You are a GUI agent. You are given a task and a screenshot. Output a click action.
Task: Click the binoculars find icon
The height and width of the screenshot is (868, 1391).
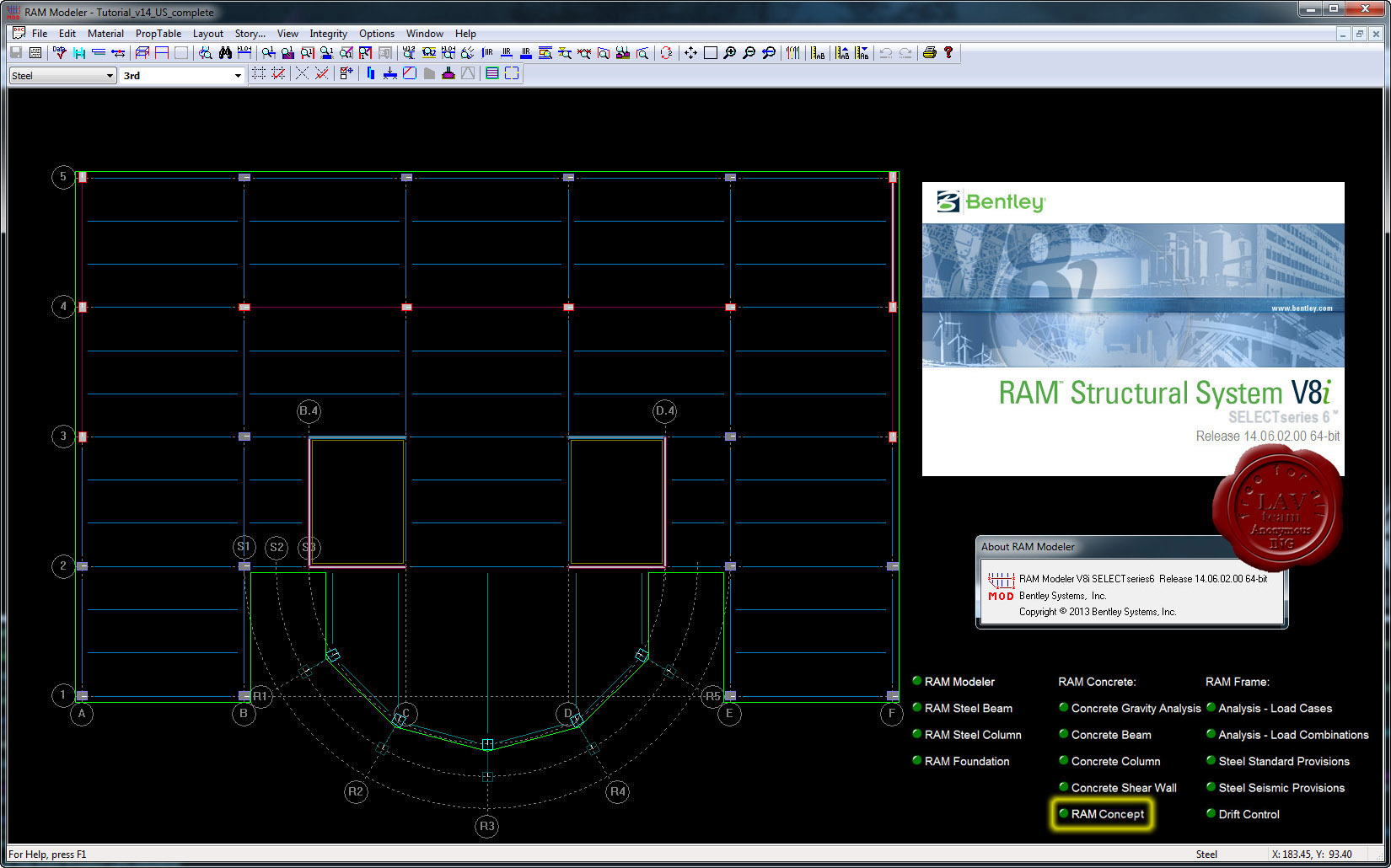[225, 52]
